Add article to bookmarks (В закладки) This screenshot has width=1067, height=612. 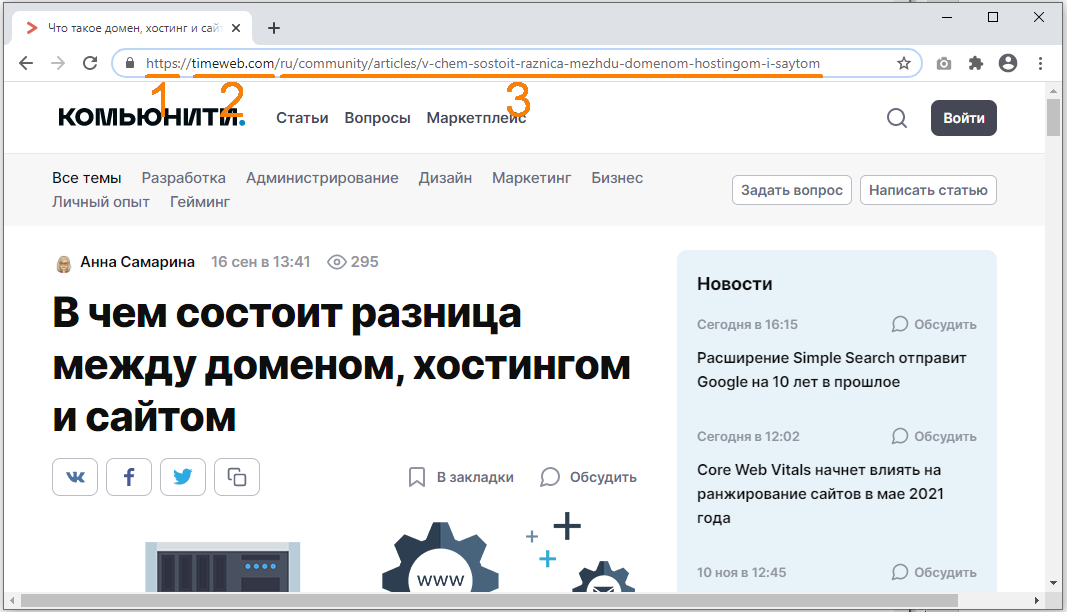tap(461, 477)
